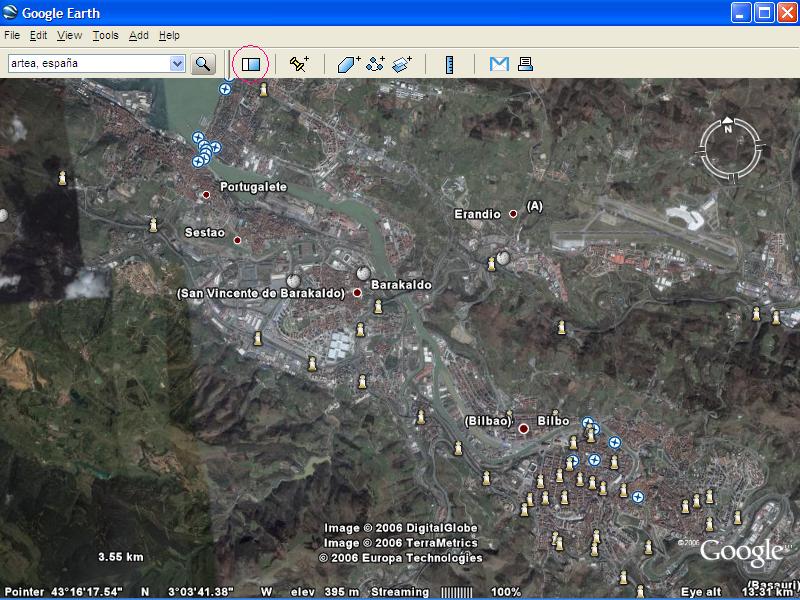Open the Help menu
The image size is (800, 600).
169,35
